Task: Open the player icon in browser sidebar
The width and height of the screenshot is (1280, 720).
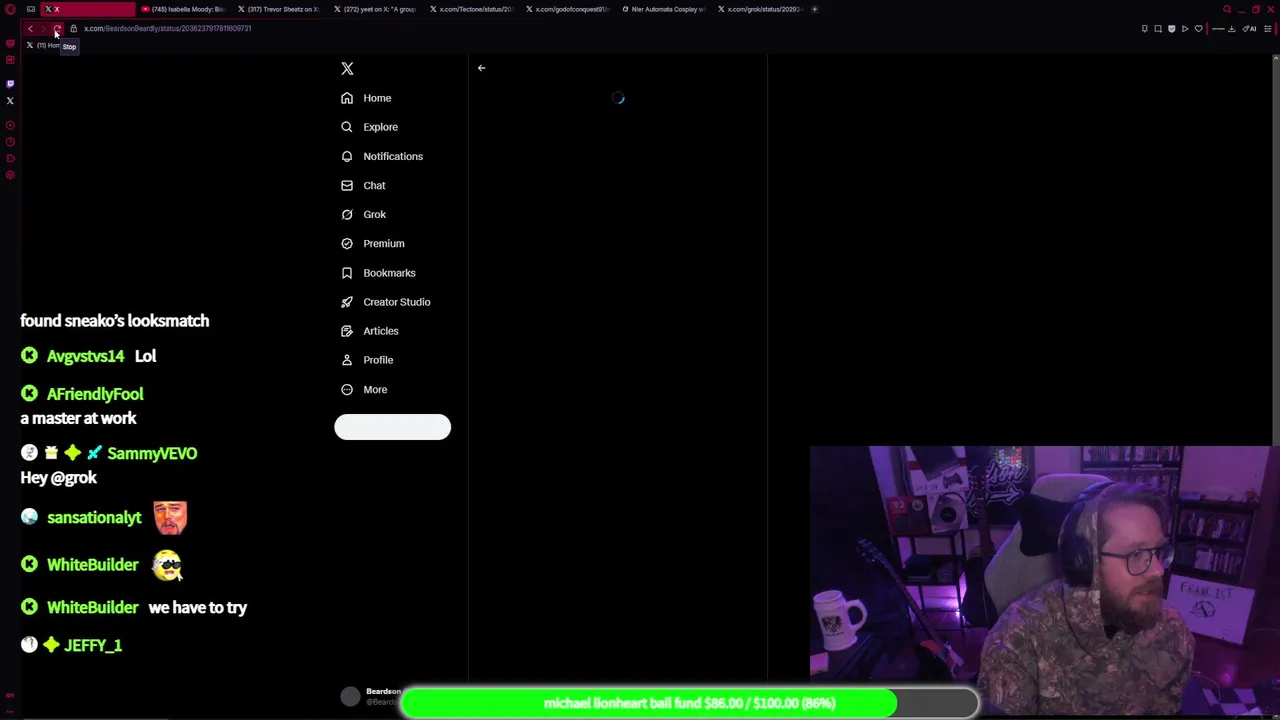Action: pos(10,125)
